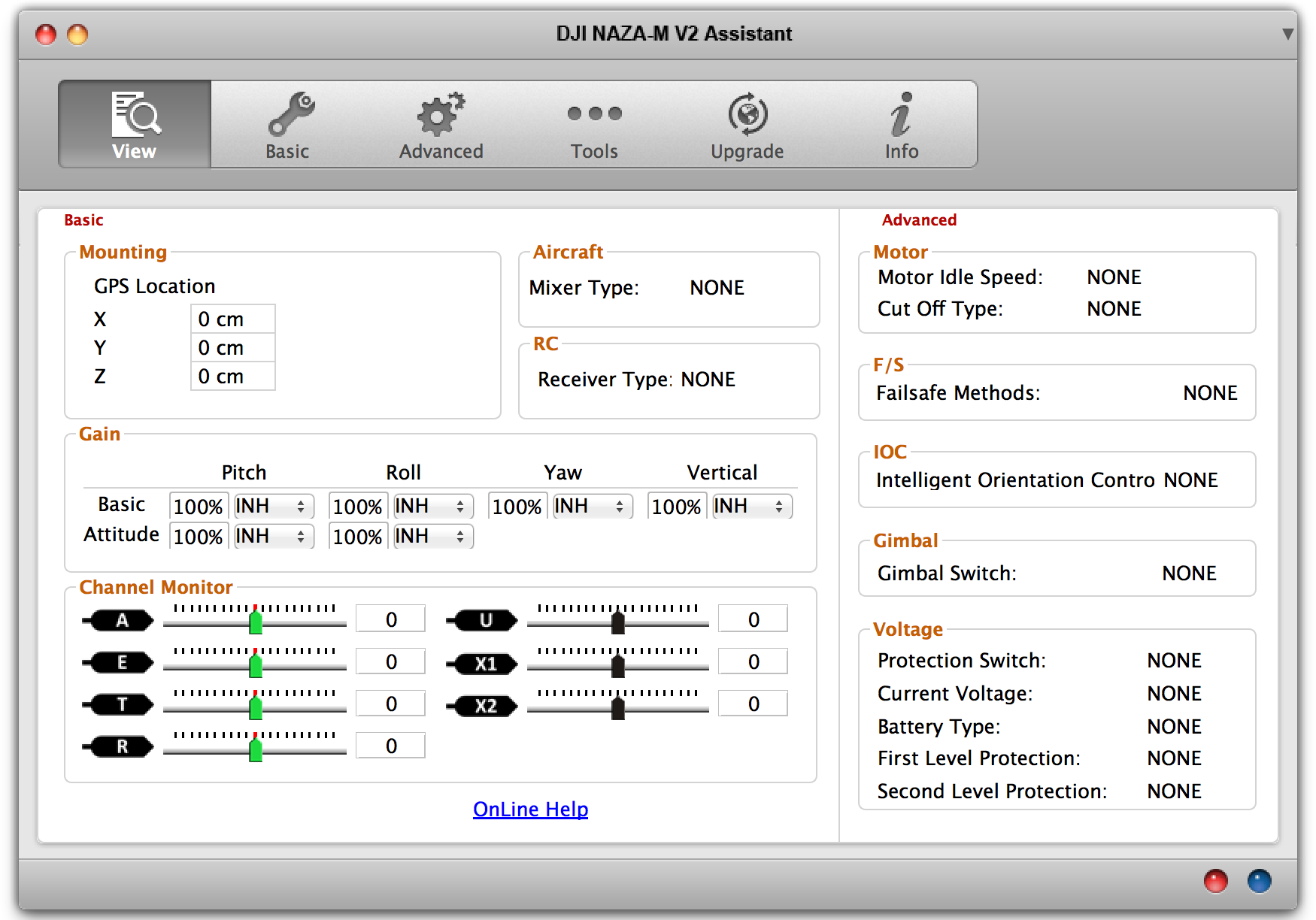Open the Basic wrench icon tab
1316x920 pixels.
pyautogui.click(x=288, y=124)
